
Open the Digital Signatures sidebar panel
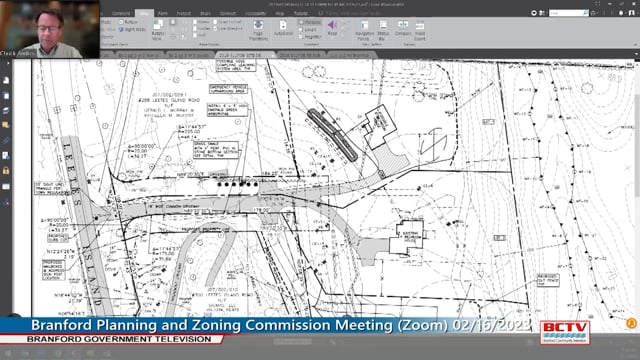point(6,156)
